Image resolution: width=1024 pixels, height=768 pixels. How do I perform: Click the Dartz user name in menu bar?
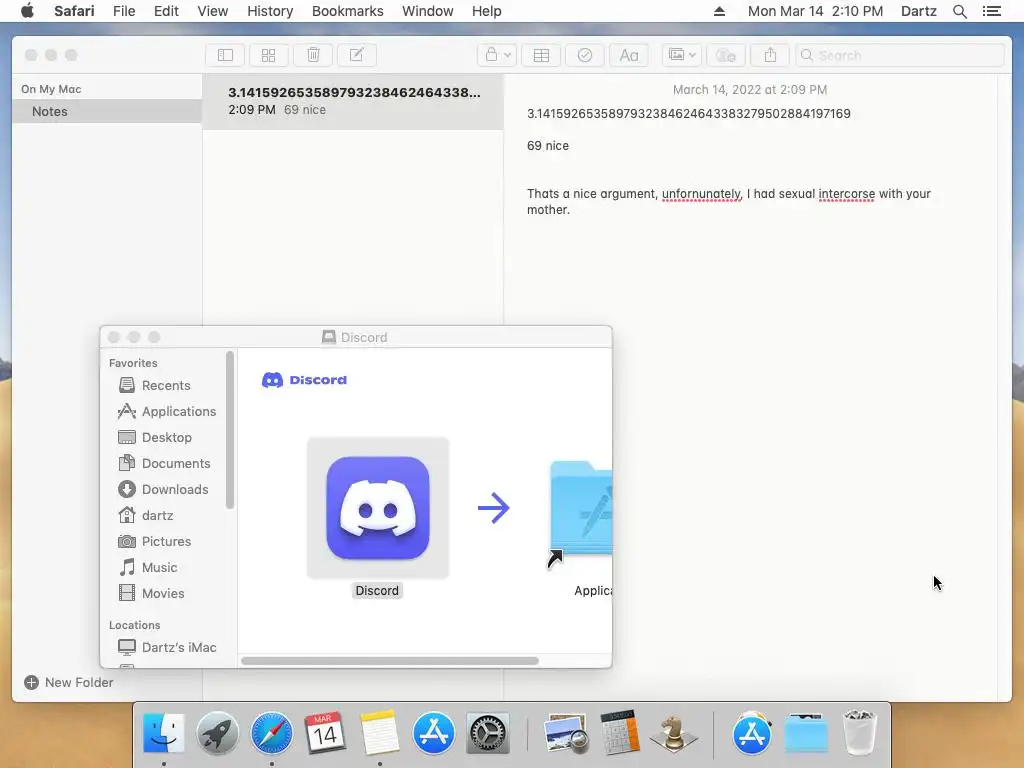tap(918, 11)
